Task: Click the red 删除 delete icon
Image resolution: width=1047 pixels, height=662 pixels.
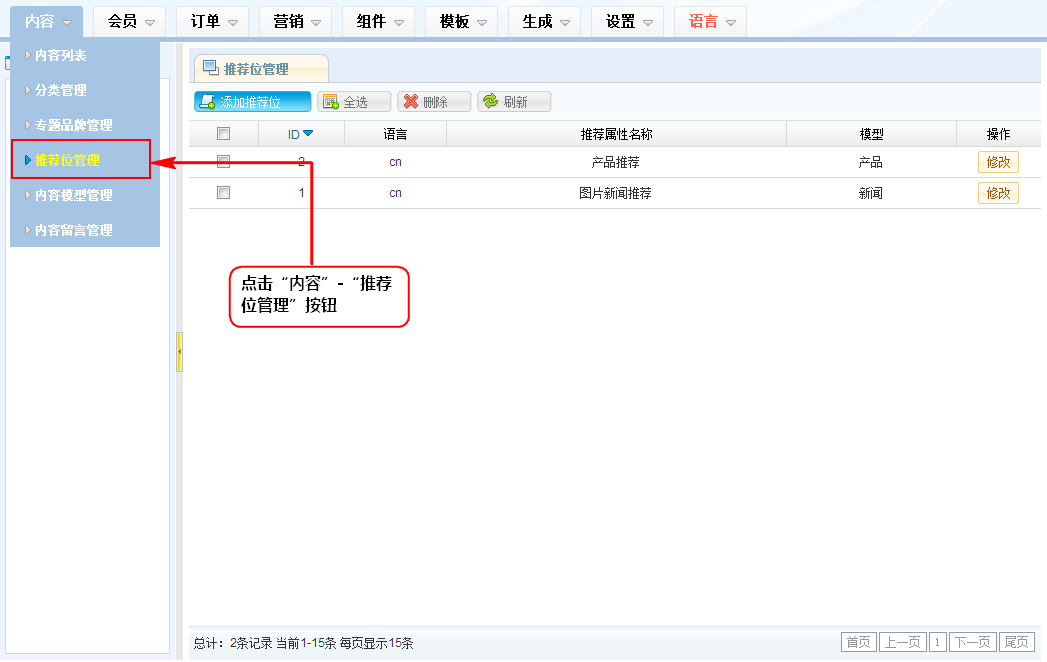Action: pos(410,102)
